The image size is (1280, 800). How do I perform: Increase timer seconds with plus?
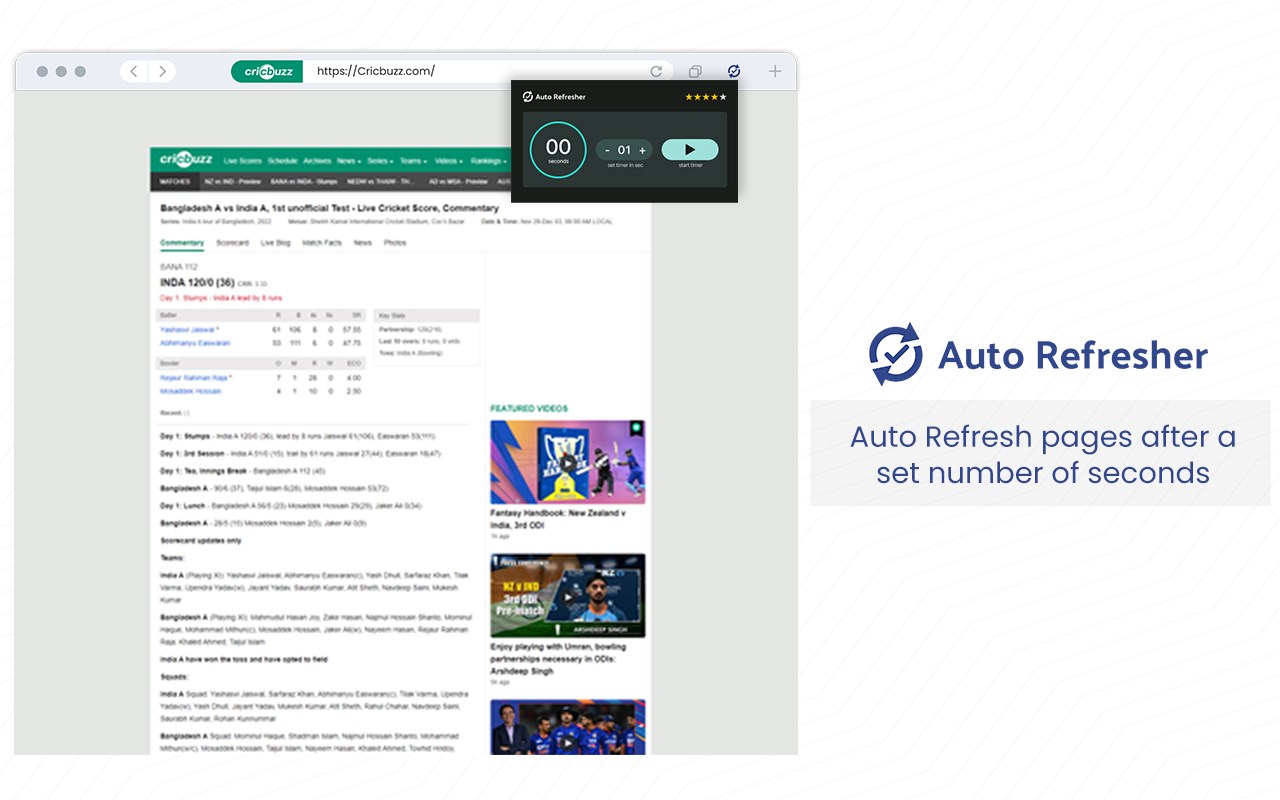(x=642, y=150)
